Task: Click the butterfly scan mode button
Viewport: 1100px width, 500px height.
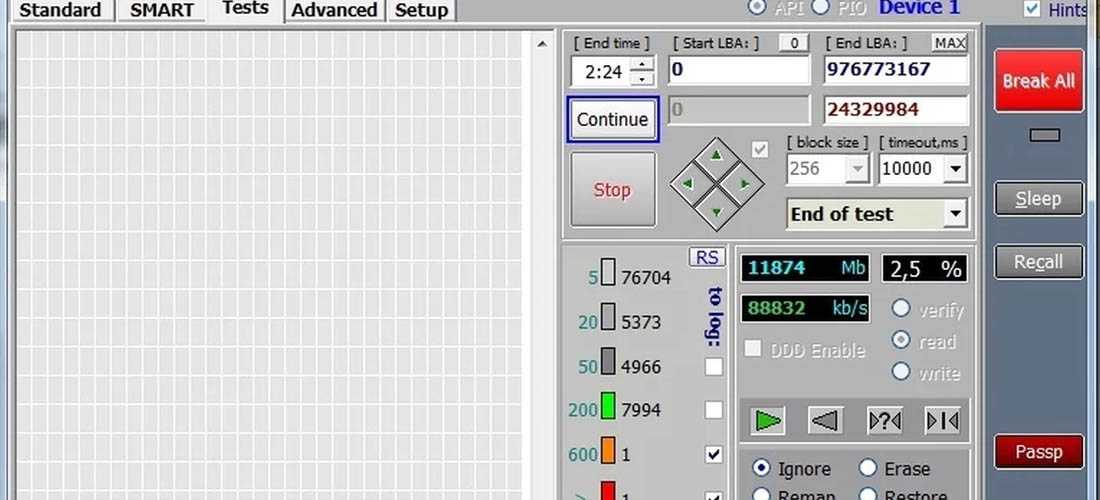Action: click(943, 421)
